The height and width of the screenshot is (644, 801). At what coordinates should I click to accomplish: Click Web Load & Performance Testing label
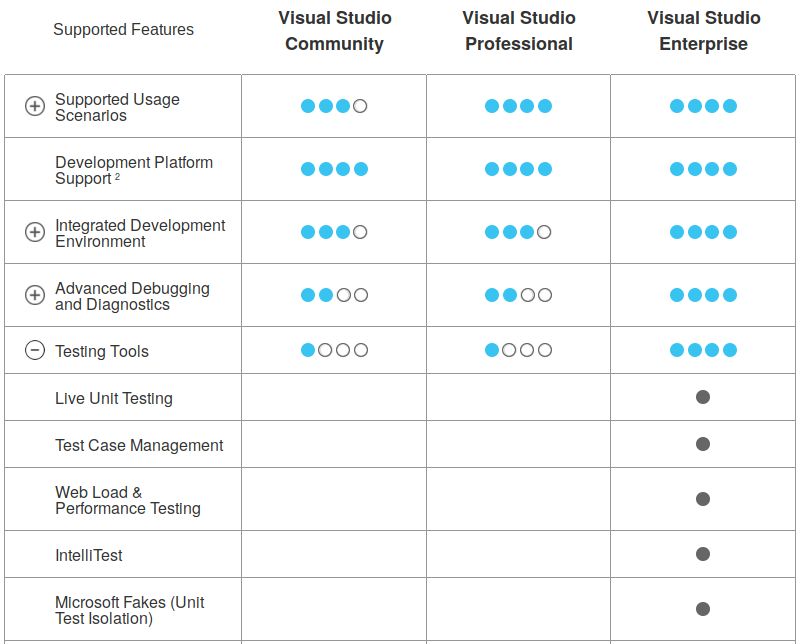pos(128,500)
